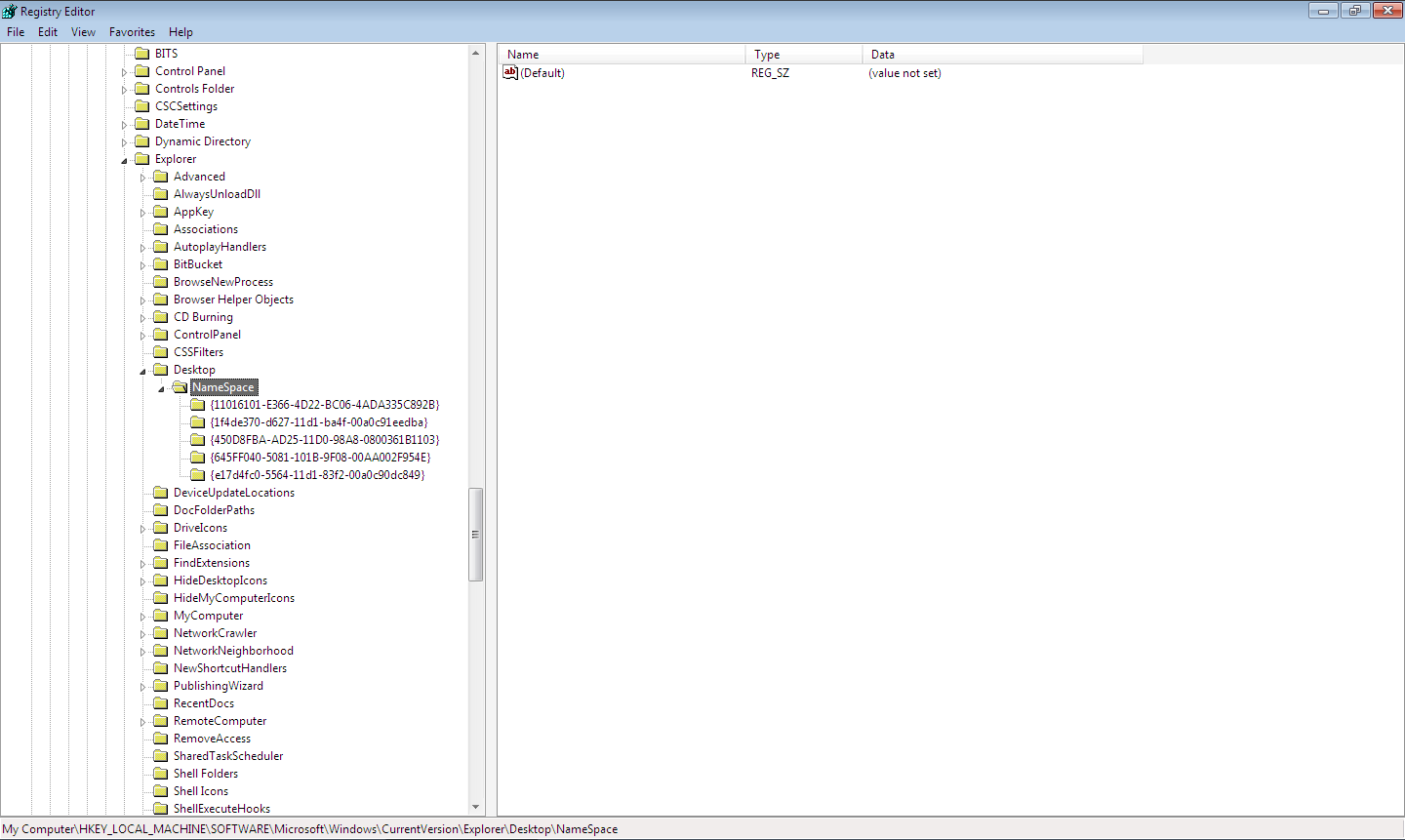
Task: Select the SharedTaskScheduler key
Action: pos(228,756)
